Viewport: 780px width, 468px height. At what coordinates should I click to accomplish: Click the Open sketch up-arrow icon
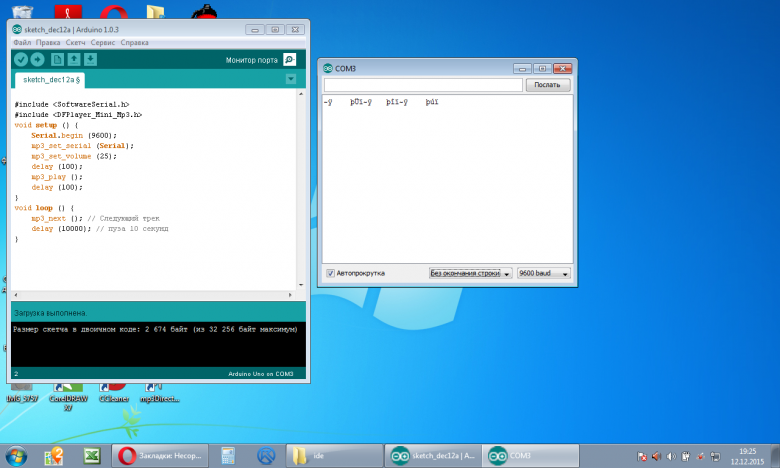[x=74, y=60]
